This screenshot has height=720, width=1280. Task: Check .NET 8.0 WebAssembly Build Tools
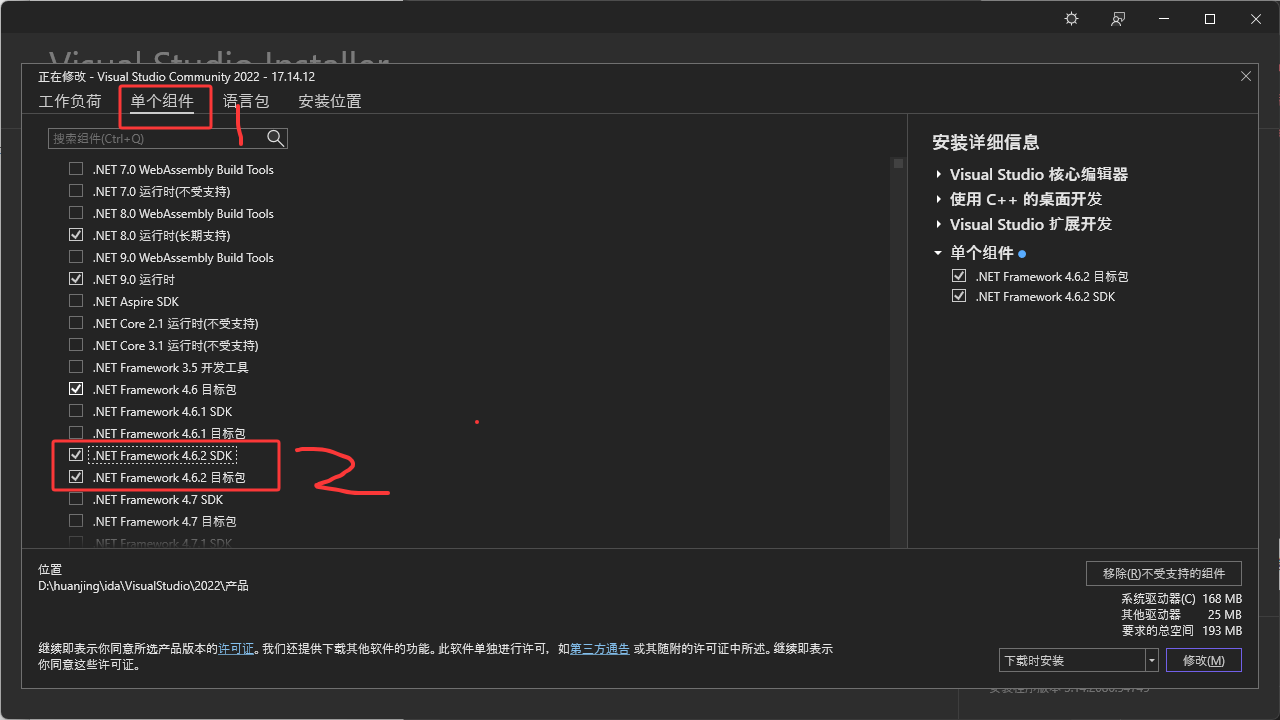click(76, 213)
